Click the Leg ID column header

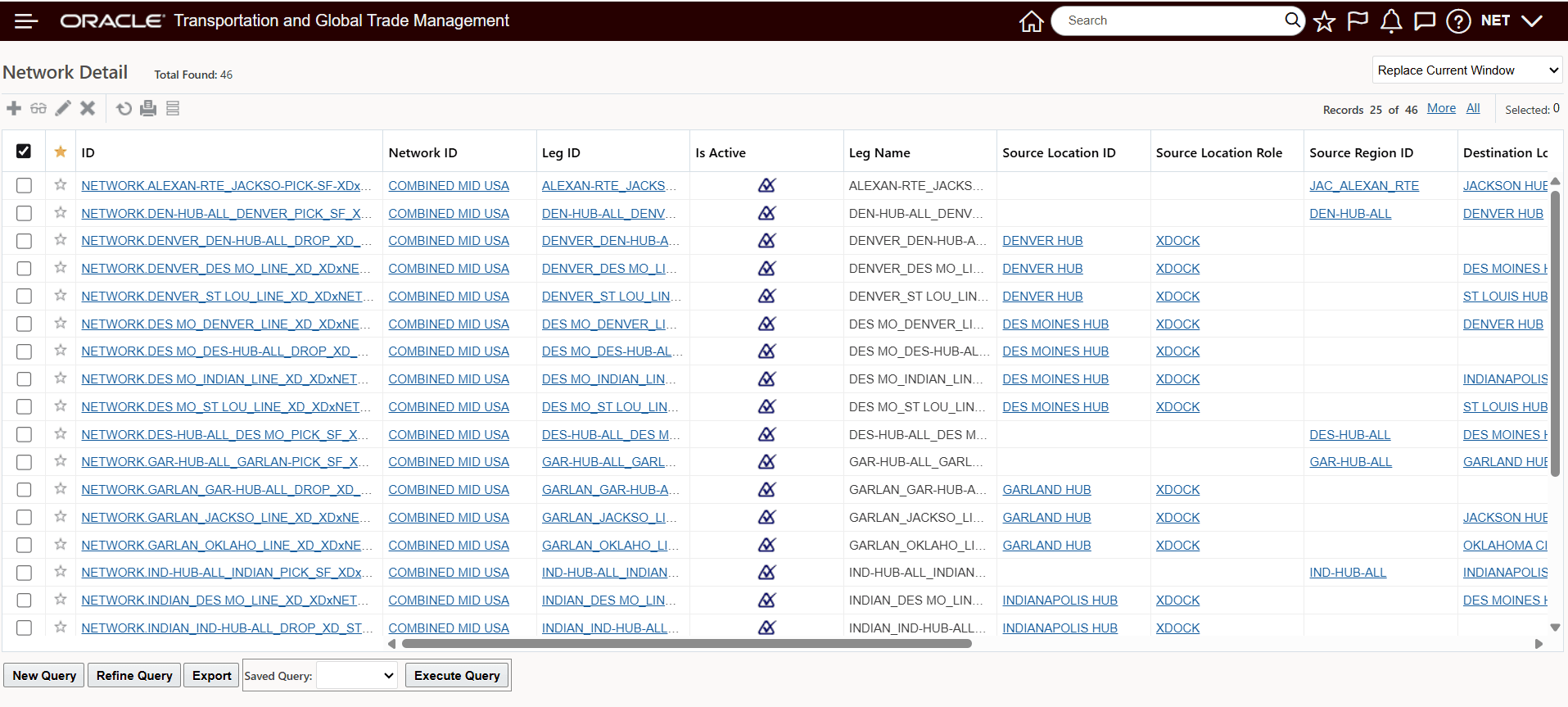pyautogui.click(x=561, y=152)
